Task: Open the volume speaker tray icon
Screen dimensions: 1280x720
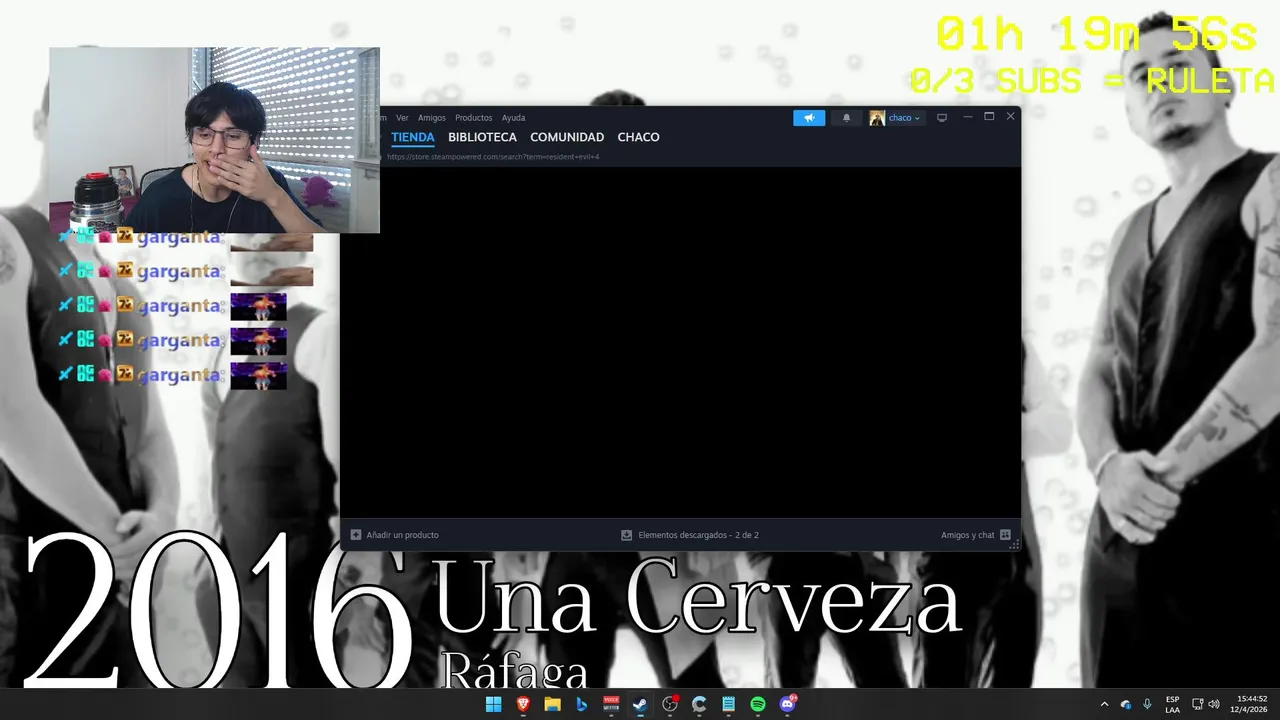Action: (1214, 704)
